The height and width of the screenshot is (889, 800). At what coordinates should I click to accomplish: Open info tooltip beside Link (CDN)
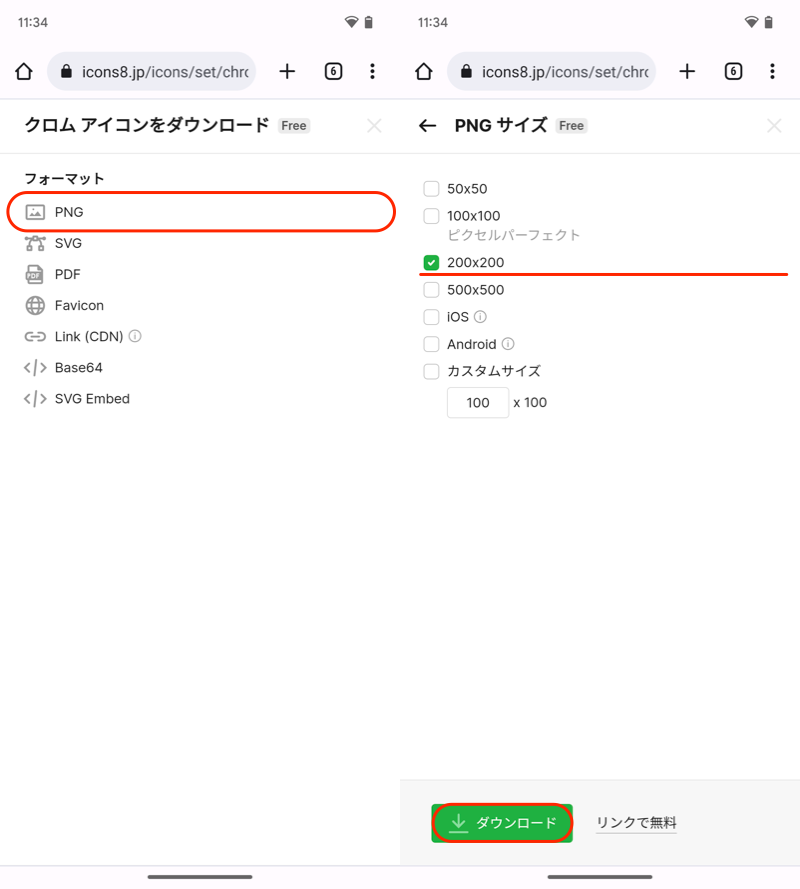[135, 336]
